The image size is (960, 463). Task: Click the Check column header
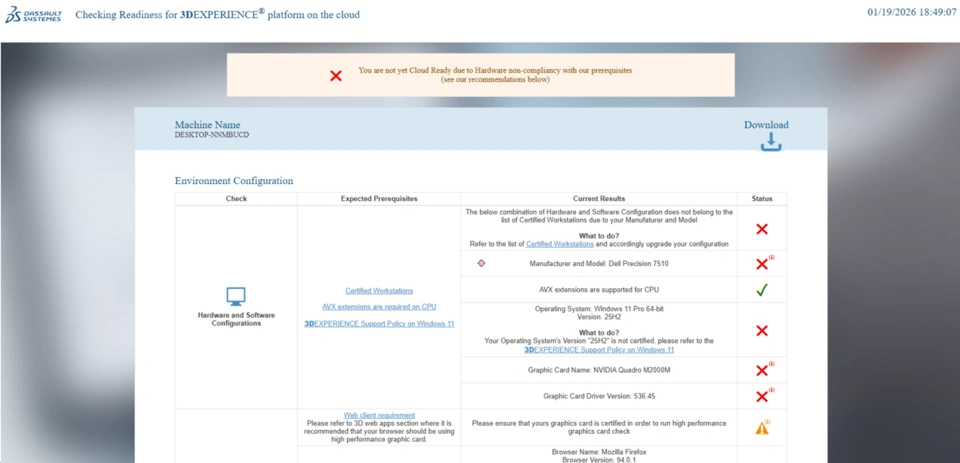(236, 198)
